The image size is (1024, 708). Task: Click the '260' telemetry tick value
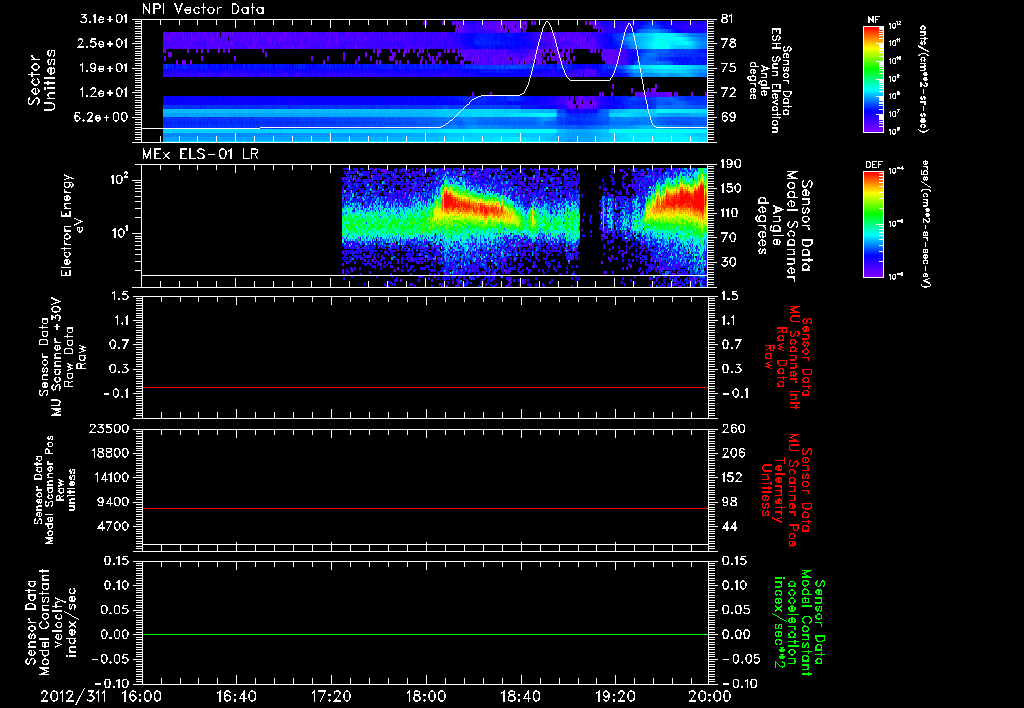[731, 428]
